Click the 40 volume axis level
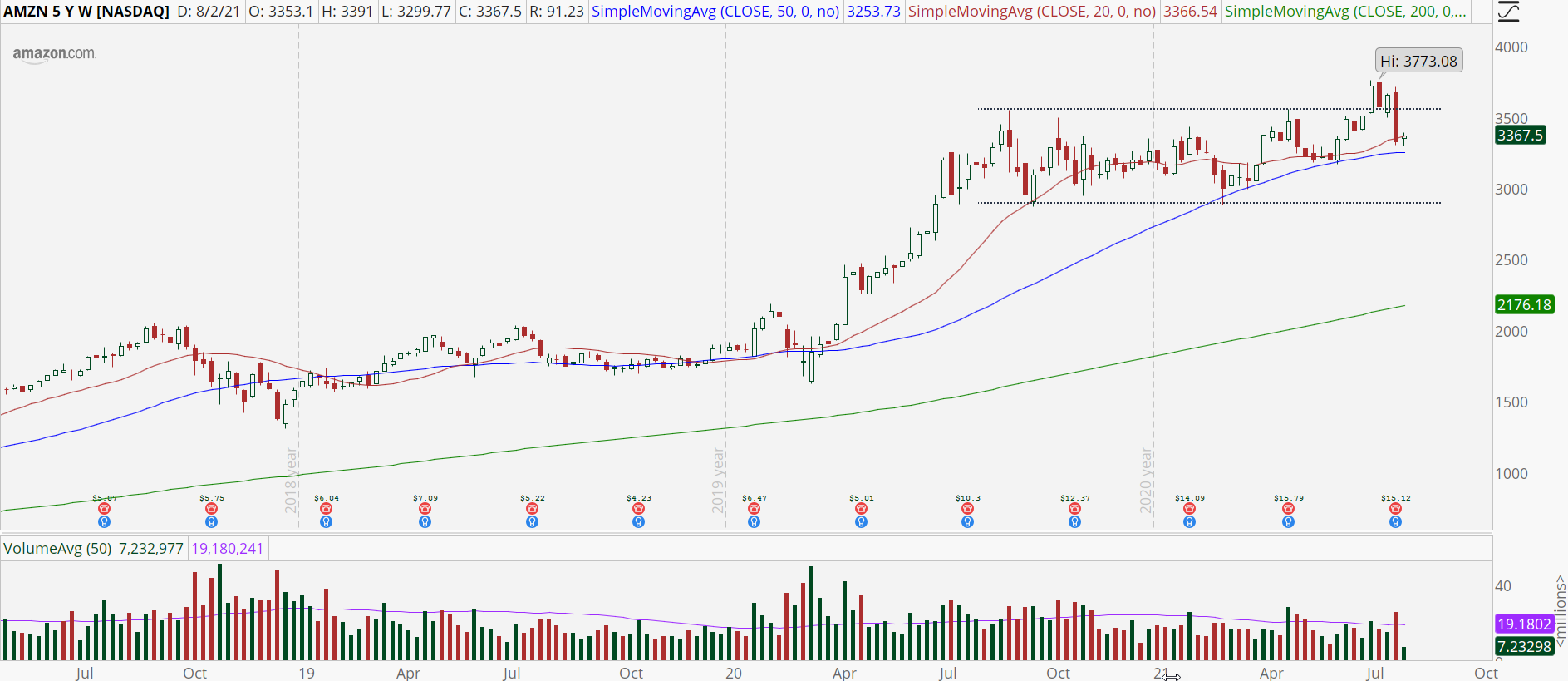Screen dimensions: 1568x681 coord(1502,586)
